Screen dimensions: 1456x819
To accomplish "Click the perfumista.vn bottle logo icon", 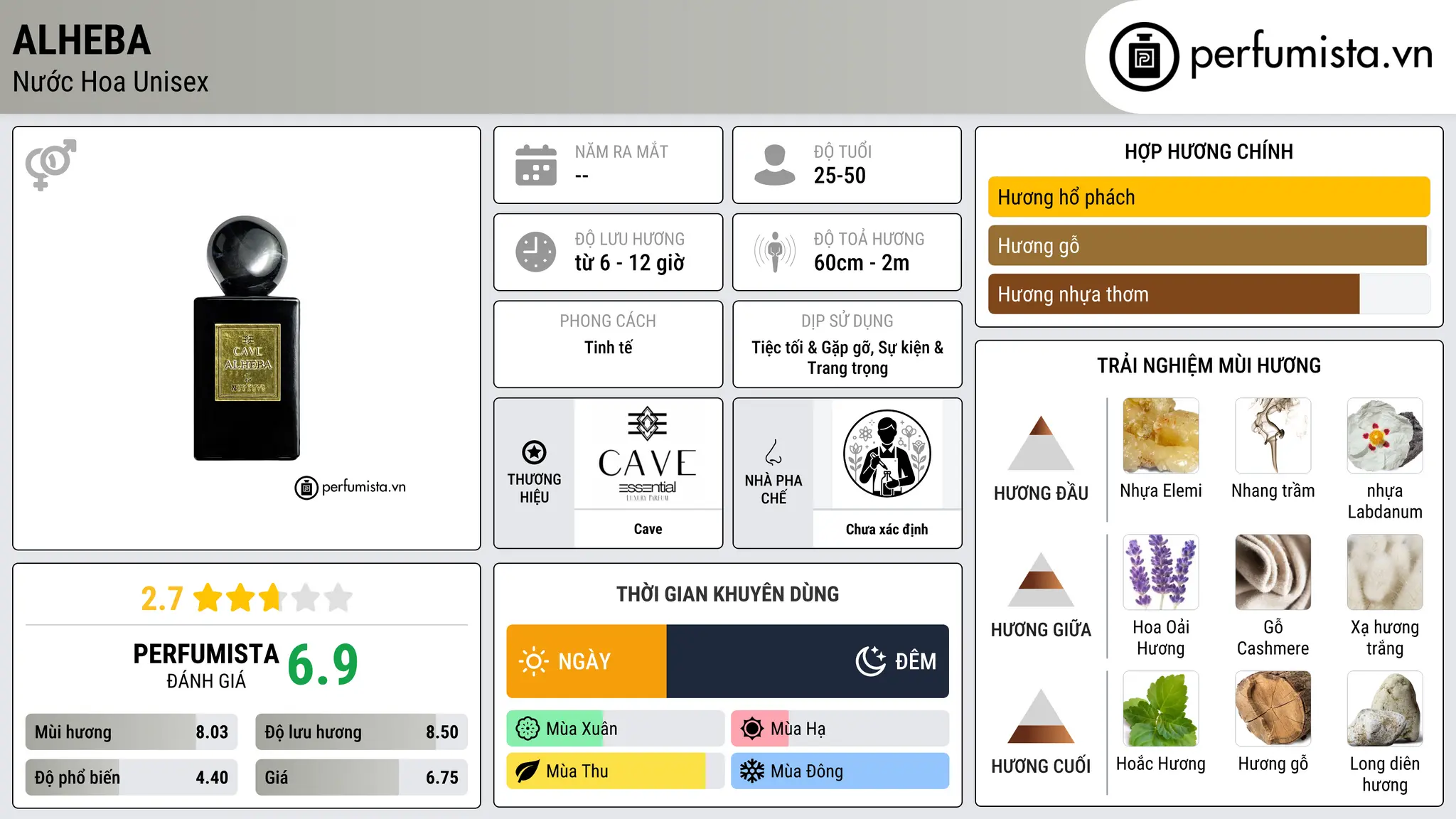I will click(1144, 57).
